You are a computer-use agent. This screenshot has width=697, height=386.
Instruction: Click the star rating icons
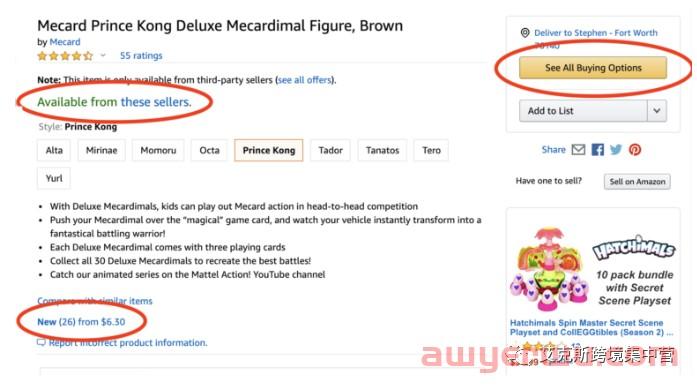pos(65,56)
